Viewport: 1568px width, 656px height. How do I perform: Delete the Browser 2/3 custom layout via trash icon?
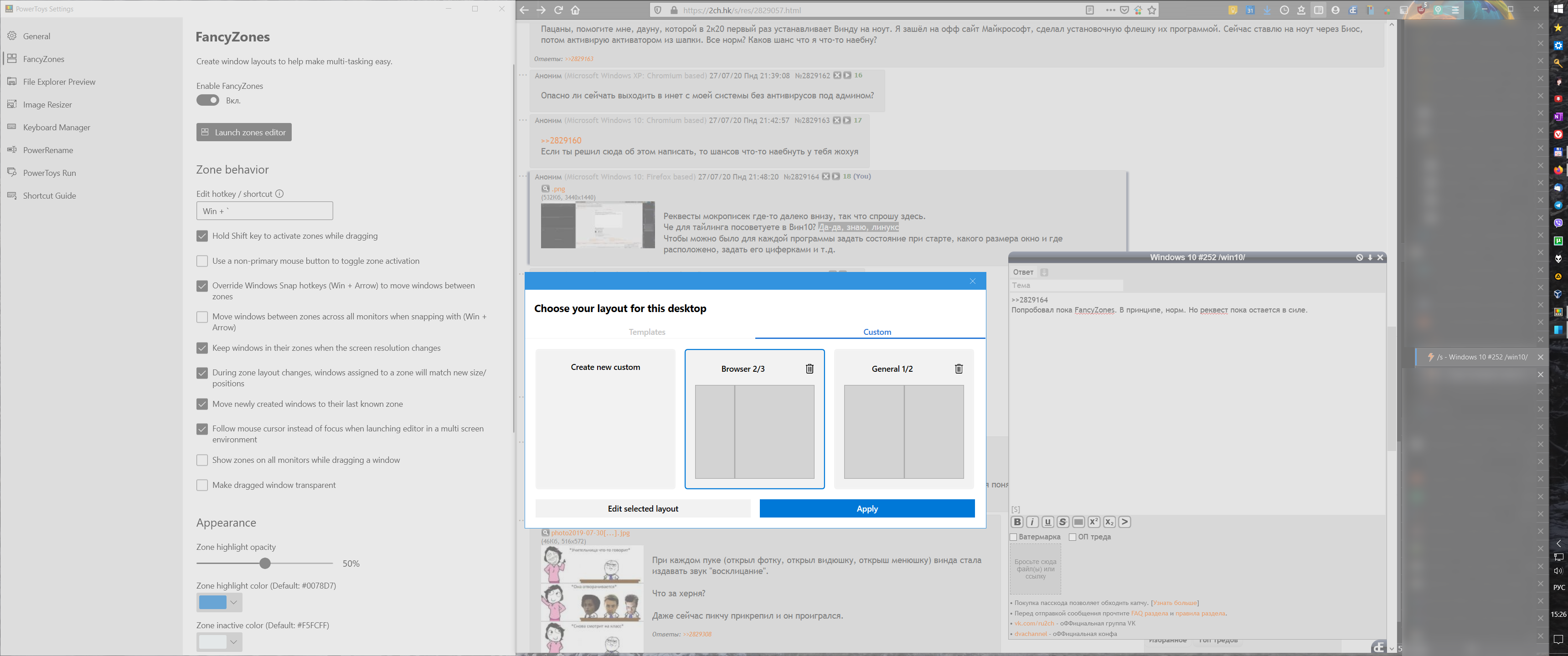(810, 368)
